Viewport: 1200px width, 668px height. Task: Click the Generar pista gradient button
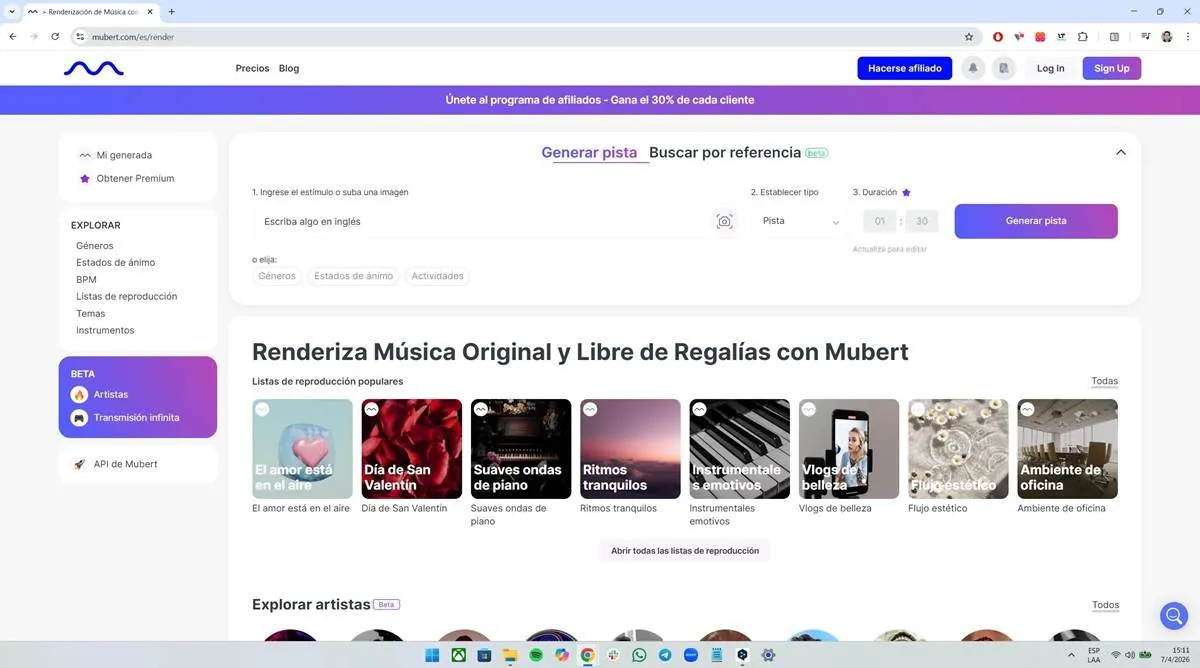click(1036, 221)
